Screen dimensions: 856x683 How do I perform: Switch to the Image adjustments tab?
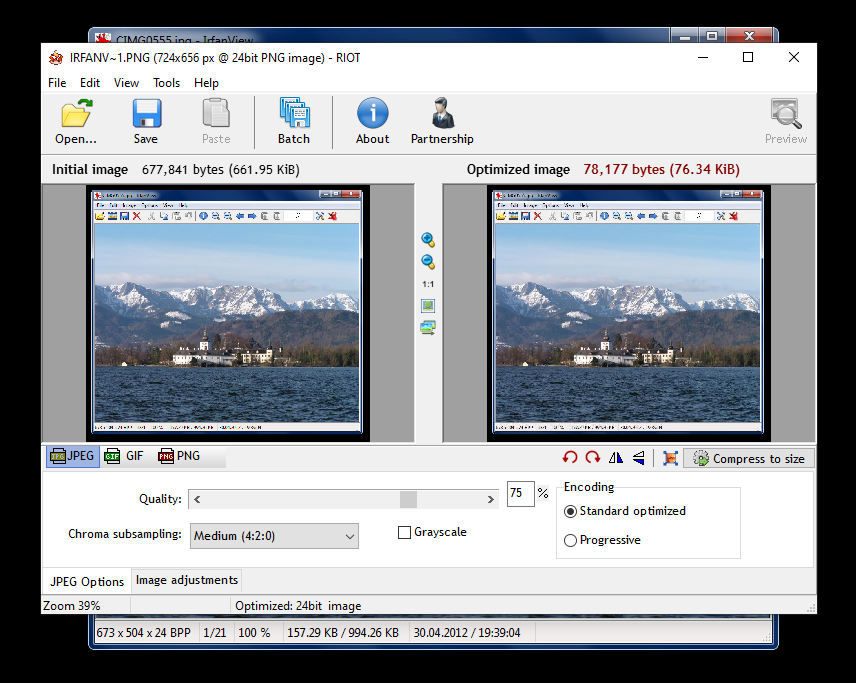tap(187, 580)
